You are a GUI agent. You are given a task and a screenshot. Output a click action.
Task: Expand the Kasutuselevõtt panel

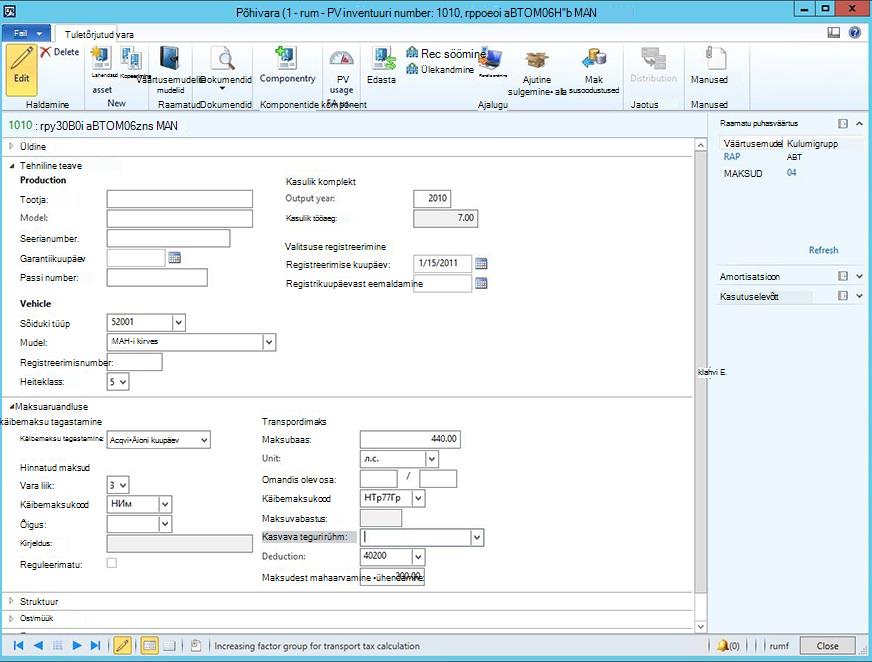point(860,297)
